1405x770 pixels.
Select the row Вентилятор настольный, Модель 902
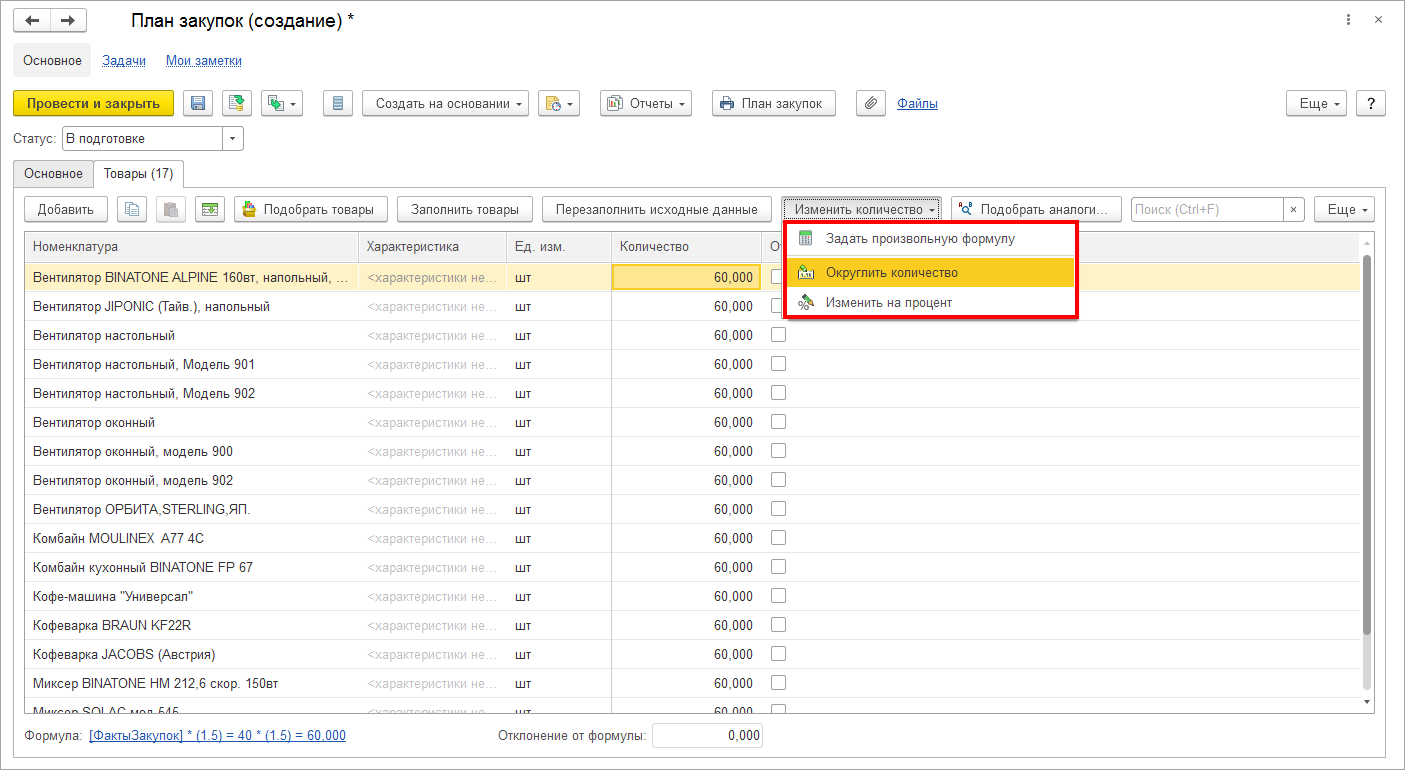tap(692, 393)
